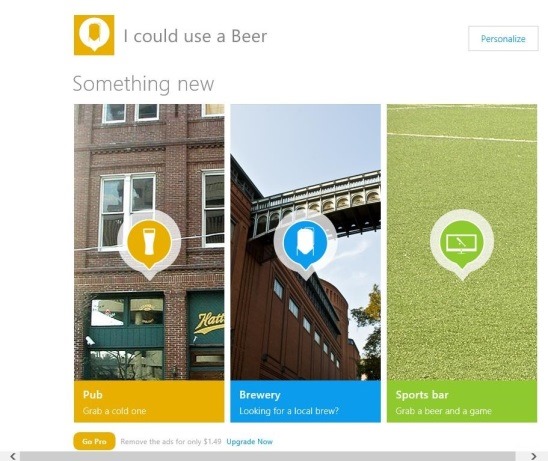
Task: Click the 'Grab a cold one' subtitle
Action: coord(115,411)
